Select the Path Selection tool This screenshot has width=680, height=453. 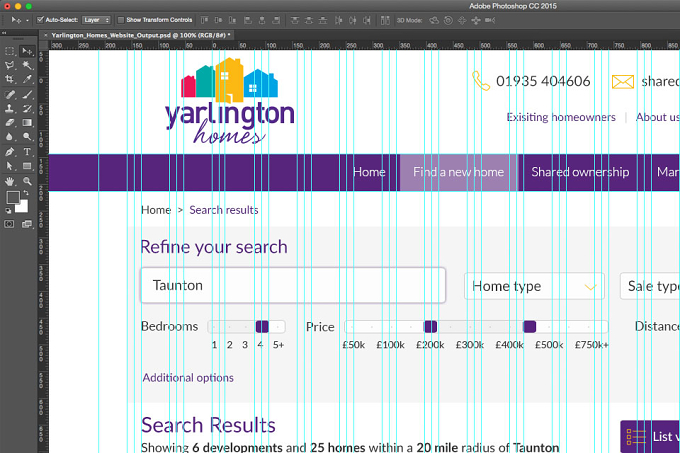click(x=10, y=166)
